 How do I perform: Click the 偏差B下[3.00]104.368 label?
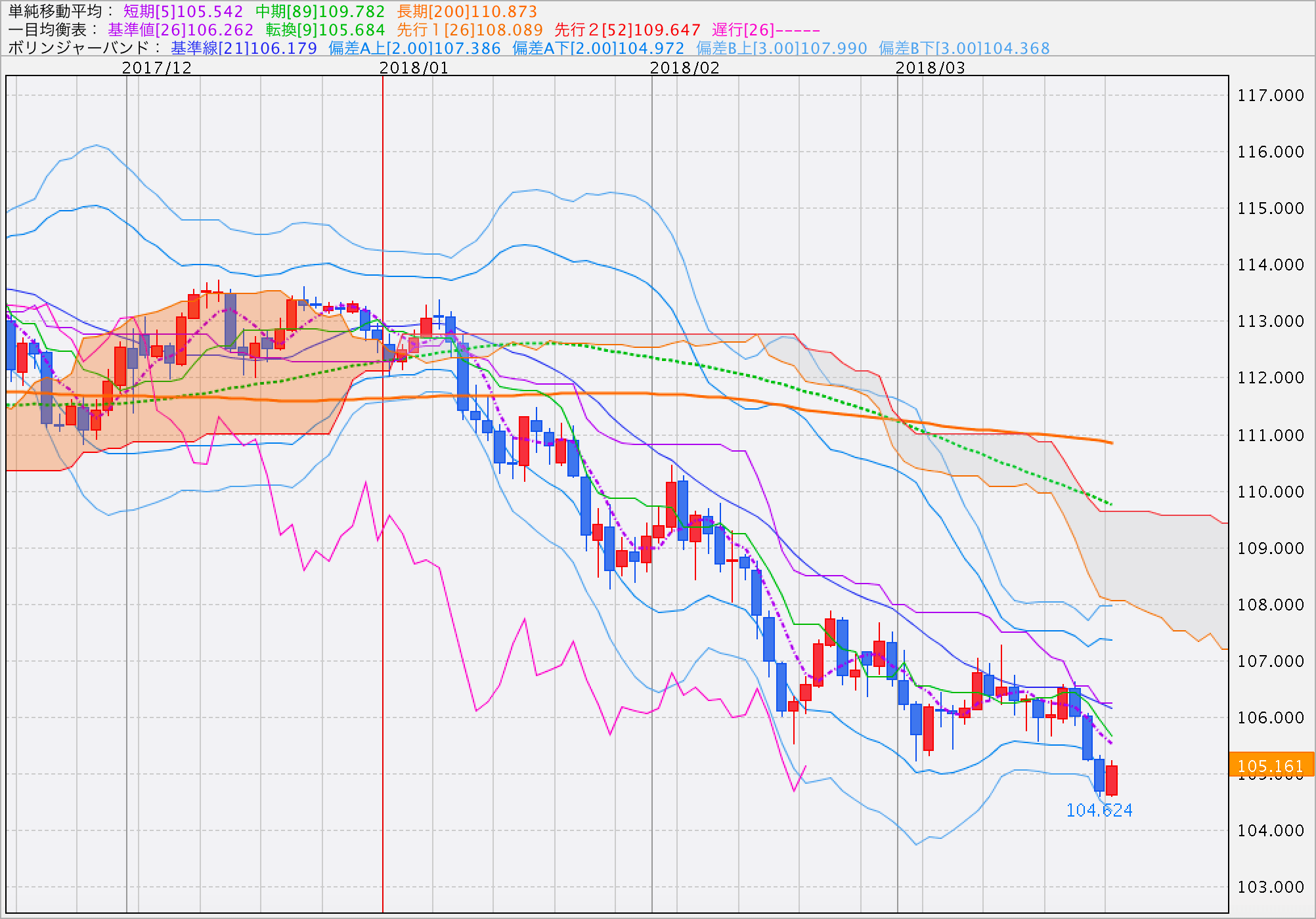tap(965, 48)
